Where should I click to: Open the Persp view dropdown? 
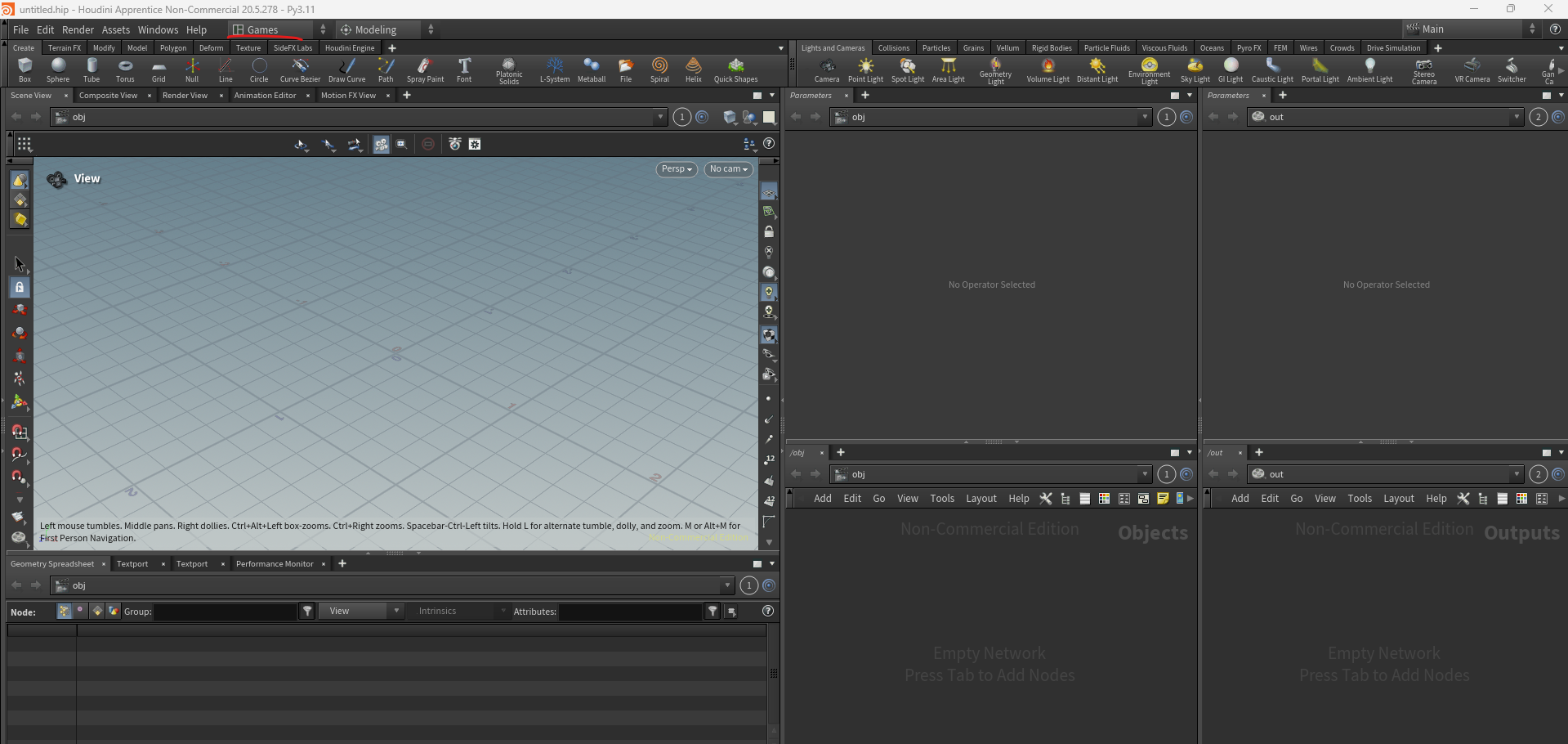click(677, 169)
